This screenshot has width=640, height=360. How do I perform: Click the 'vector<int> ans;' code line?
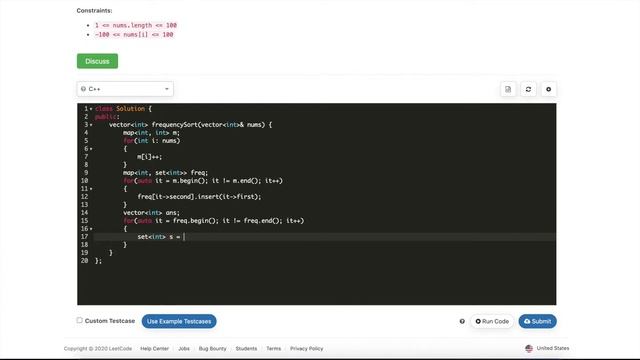pos(151,213)
